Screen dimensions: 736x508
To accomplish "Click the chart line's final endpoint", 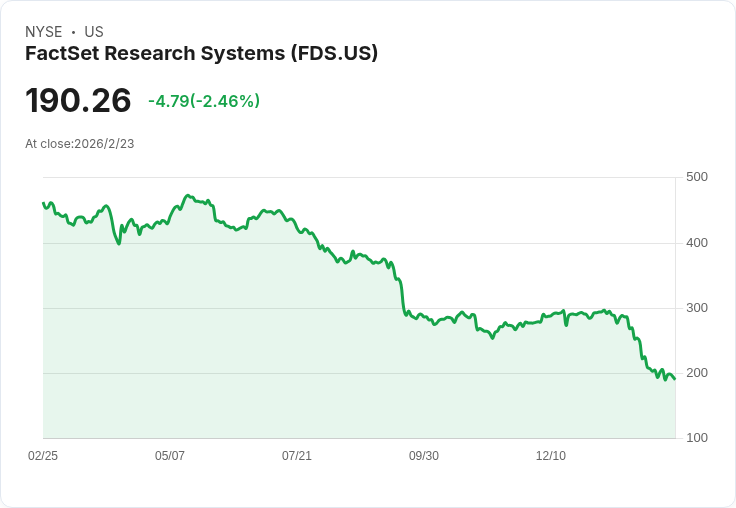I will coord(675,378).
